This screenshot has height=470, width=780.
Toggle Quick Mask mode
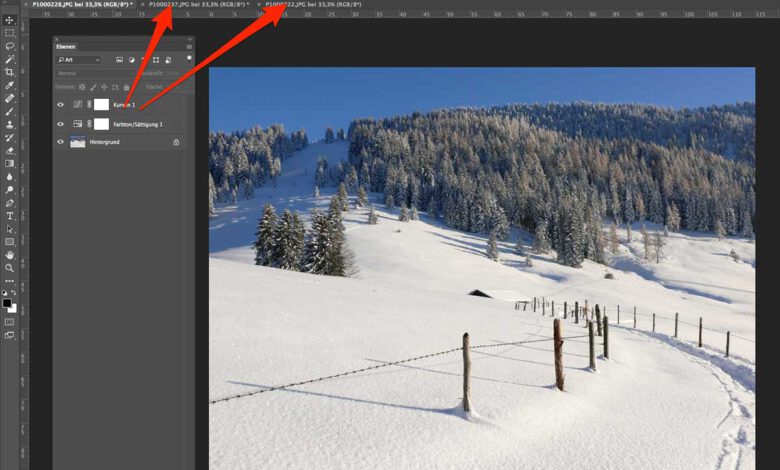coord(9,322)
